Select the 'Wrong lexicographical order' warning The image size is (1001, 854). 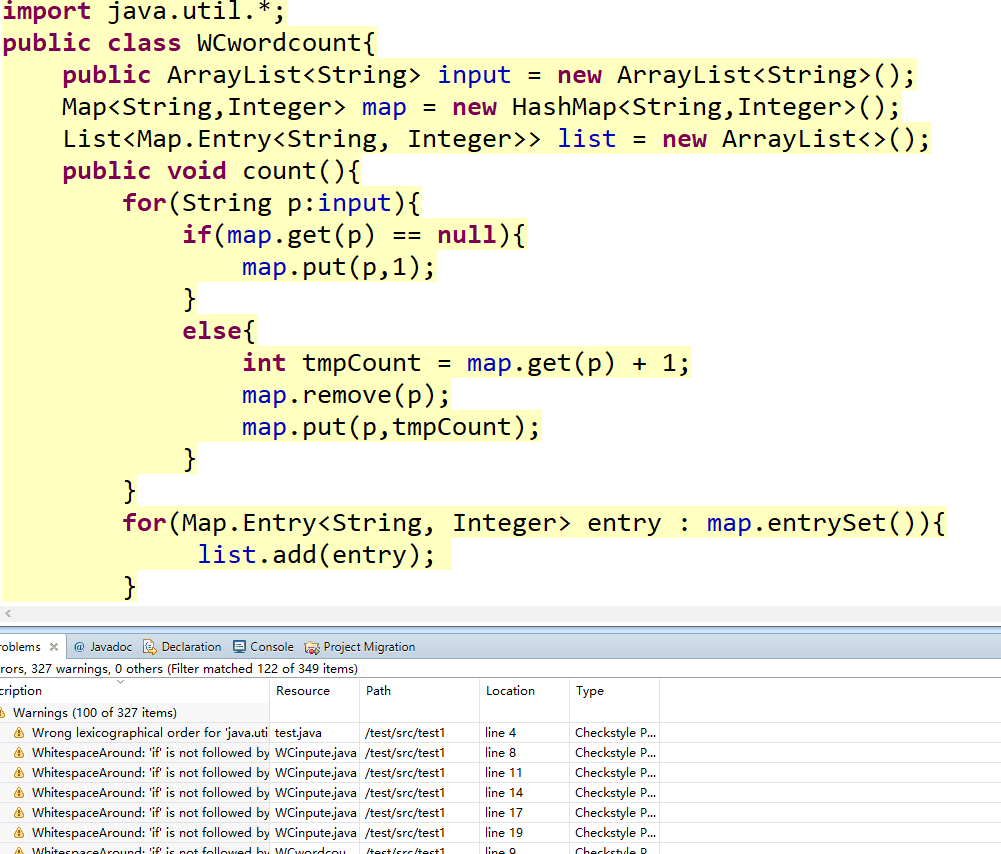pyautogui.click(x=150, y=733)
